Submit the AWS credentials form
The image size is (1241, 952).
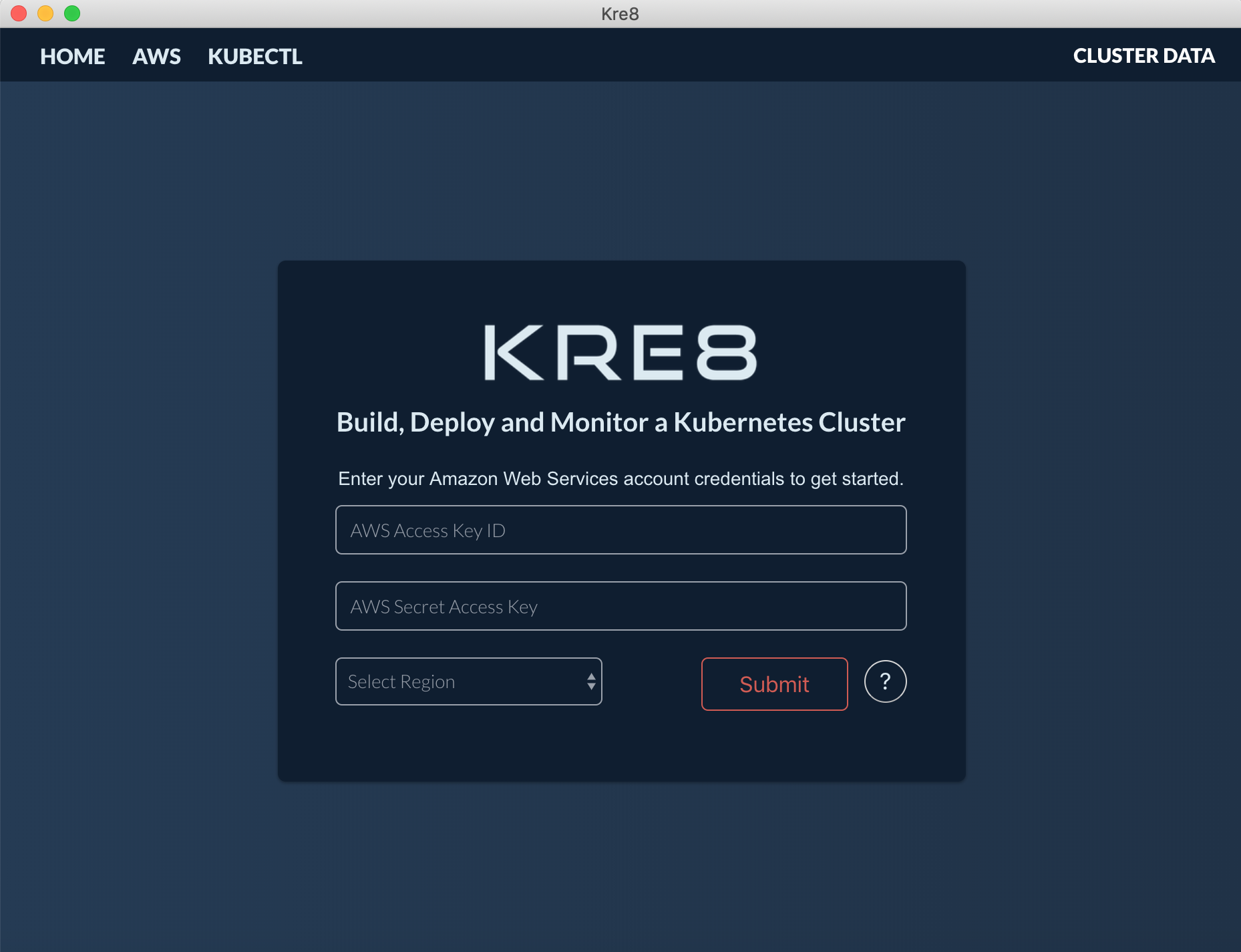[x=773, y=683]
